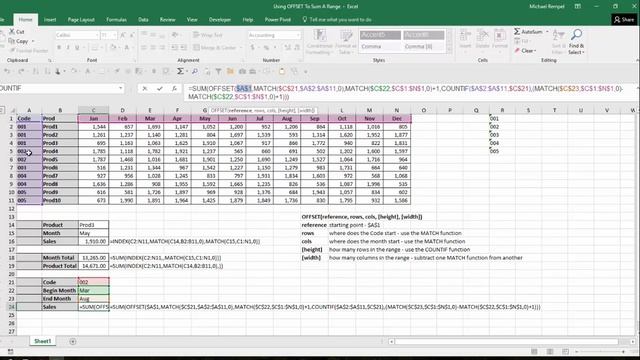Click the Cut scissors icon
This screenshot has width=640, height=360.
point(12,31)
